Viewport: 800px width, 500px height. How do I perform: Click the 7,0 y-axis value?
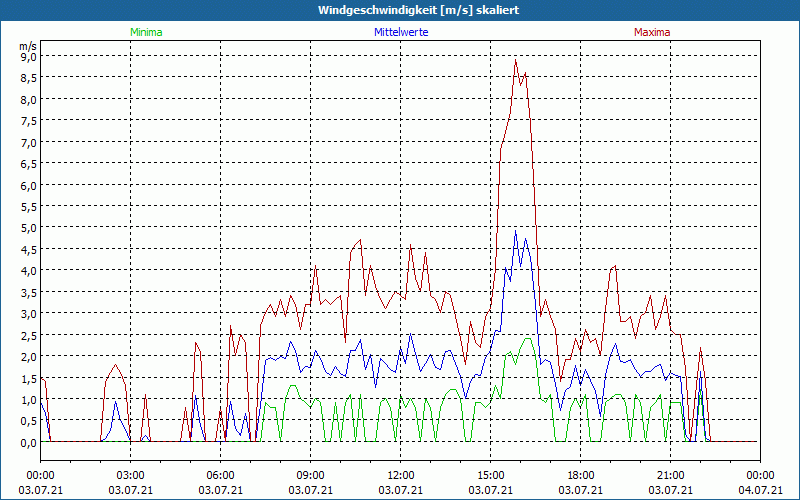pos(28,142)
